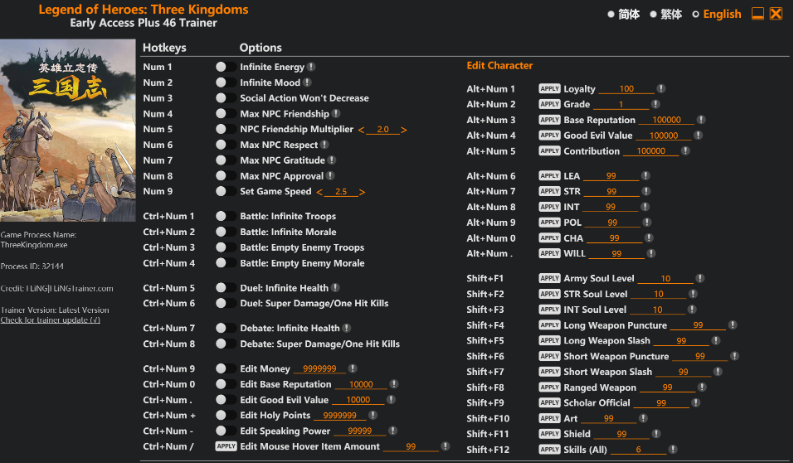Viewport: 793px width, 463px height.
Task: Click info icon for Mouse Hover Item Amount
Action: [445, 446]
